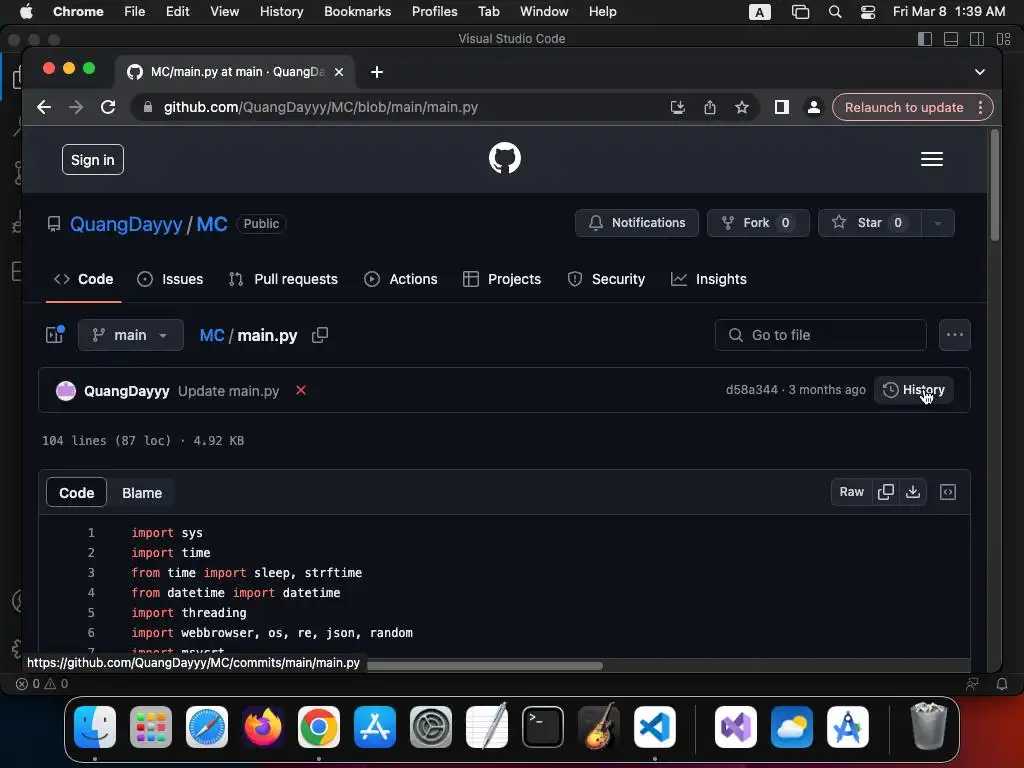Open Spotlight search in menu bar
Screen dimensions: 1024x768
[835, 12]
